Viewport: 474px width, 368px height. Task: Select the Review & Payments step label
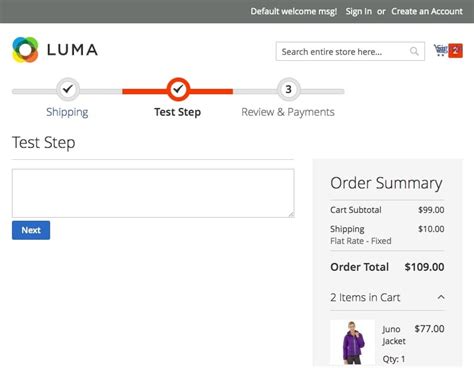tap(288, 112)
